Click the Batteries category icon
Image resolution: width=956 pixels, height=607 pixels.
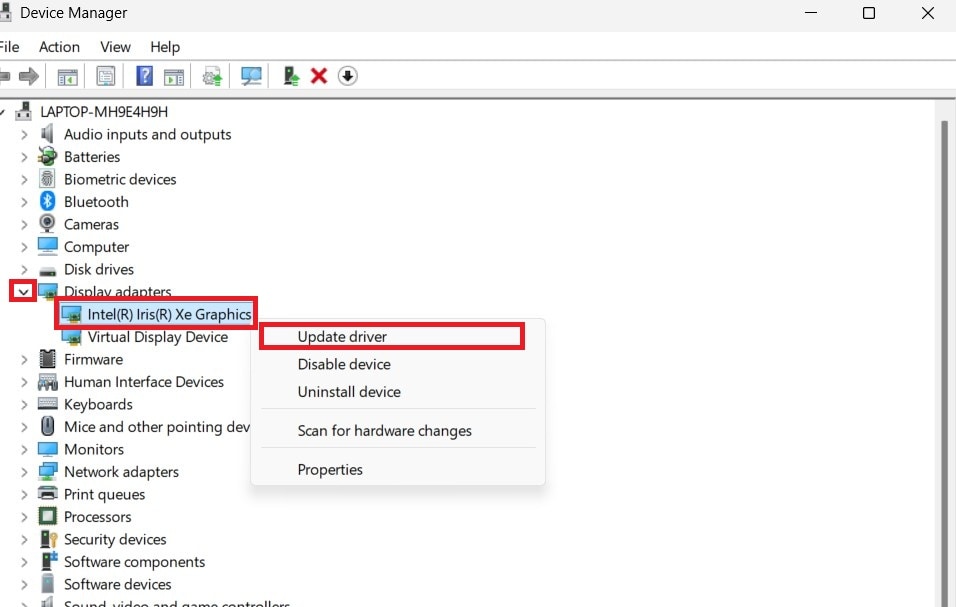coord(48,157)
